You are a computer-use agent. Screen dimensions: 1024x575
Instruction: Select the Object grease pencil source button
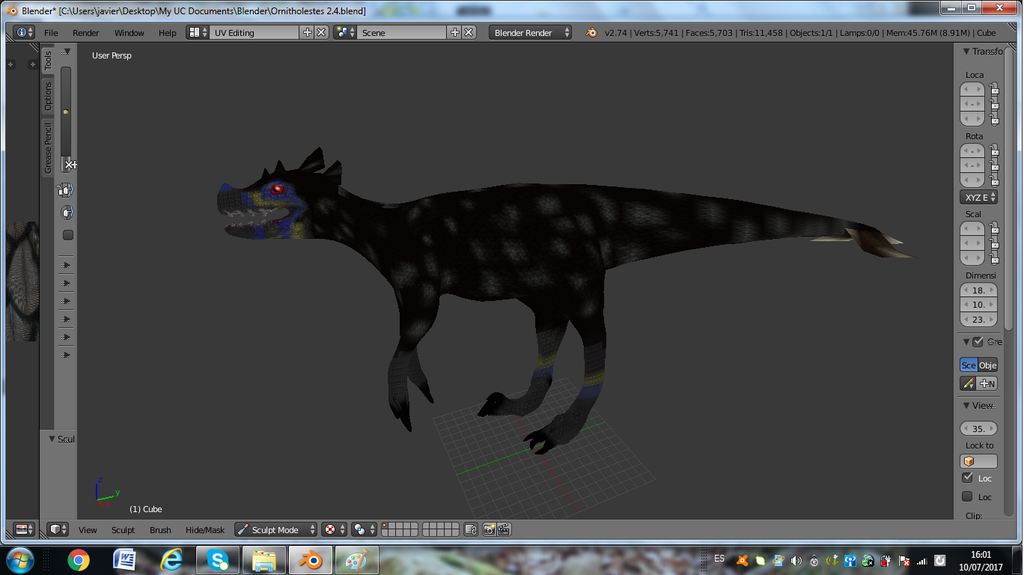pyautogui.click(x=988, y=365)
